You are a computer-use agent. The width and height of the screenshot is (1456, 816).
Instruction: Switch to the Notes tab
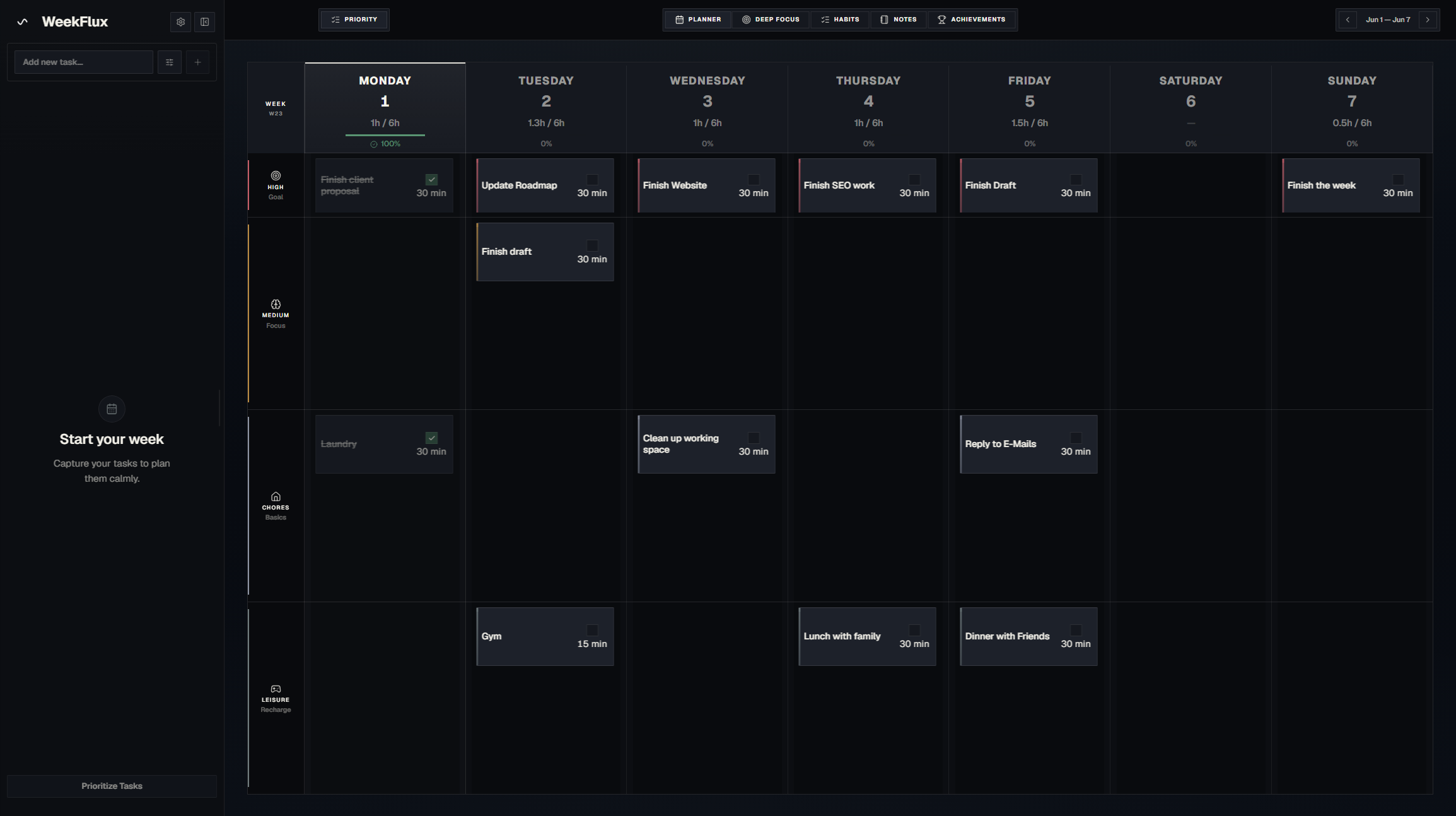tap(899, 20)
